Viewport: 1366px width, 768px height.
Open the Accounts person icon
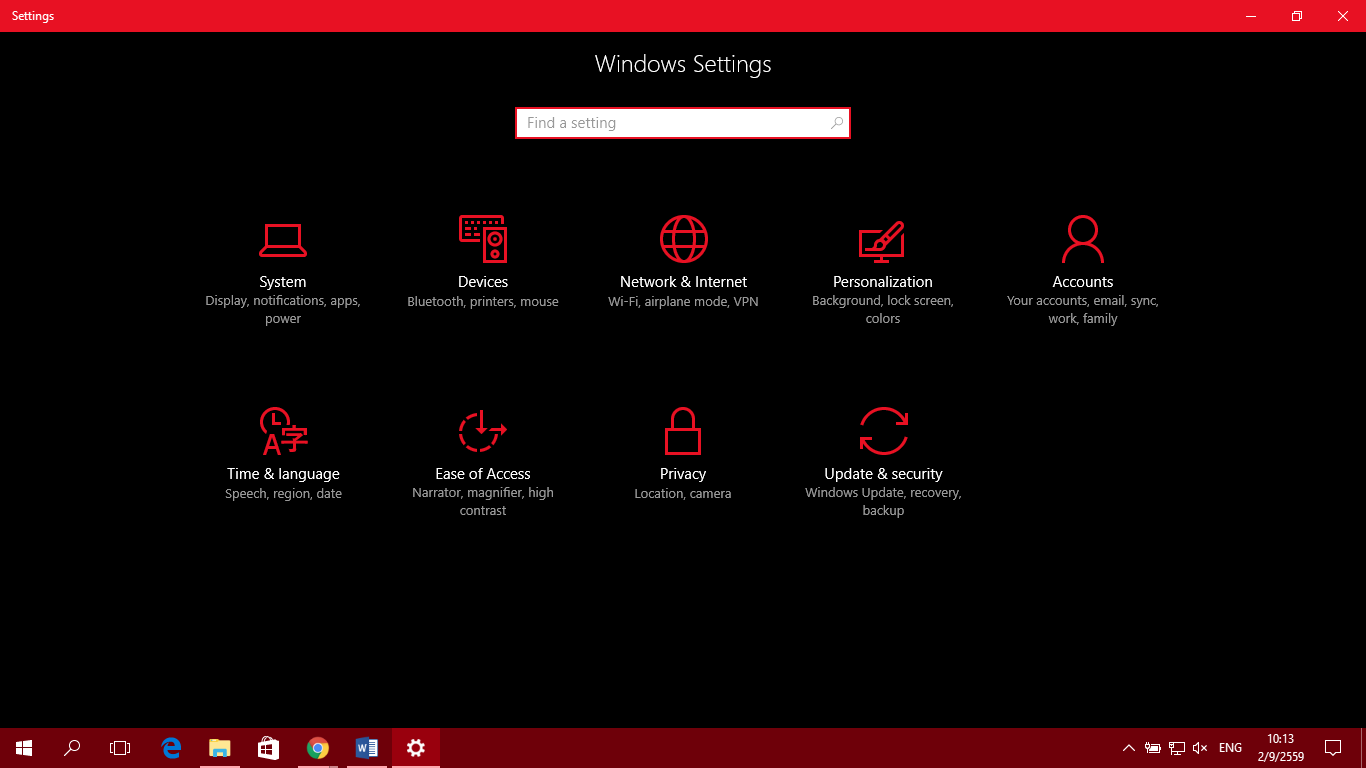pyautogui.click(x=1082, y=239)
